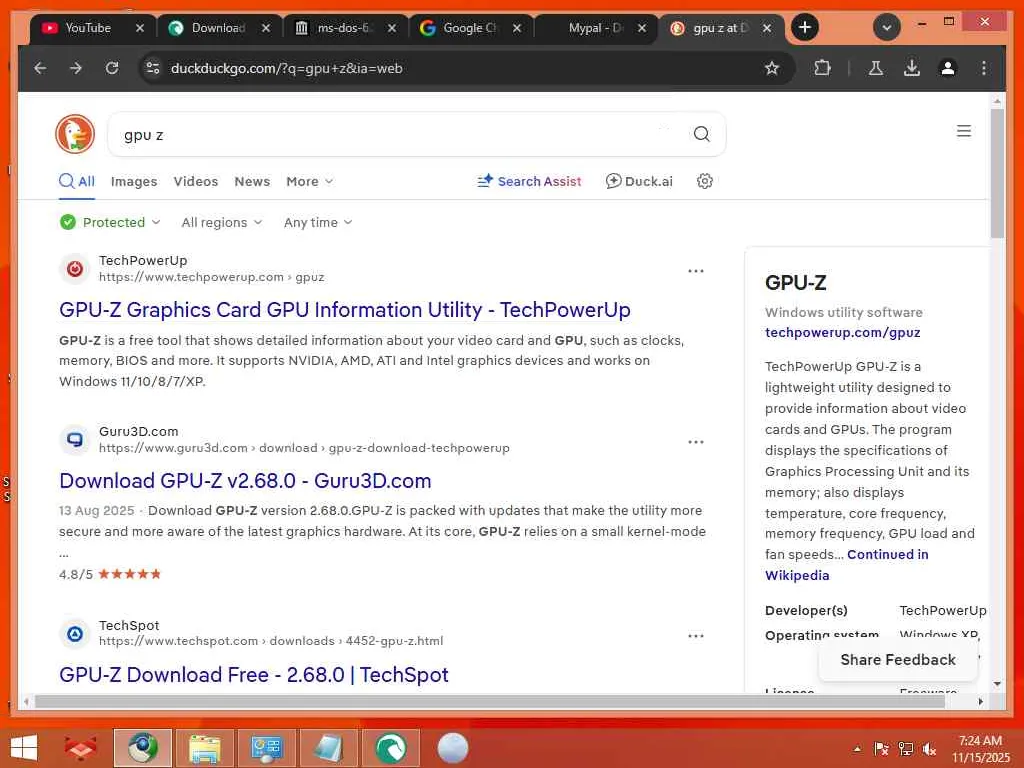Viewport: 1024px width, 768px height.
Task: View site information icon in address bar
Action: point(153,68)
